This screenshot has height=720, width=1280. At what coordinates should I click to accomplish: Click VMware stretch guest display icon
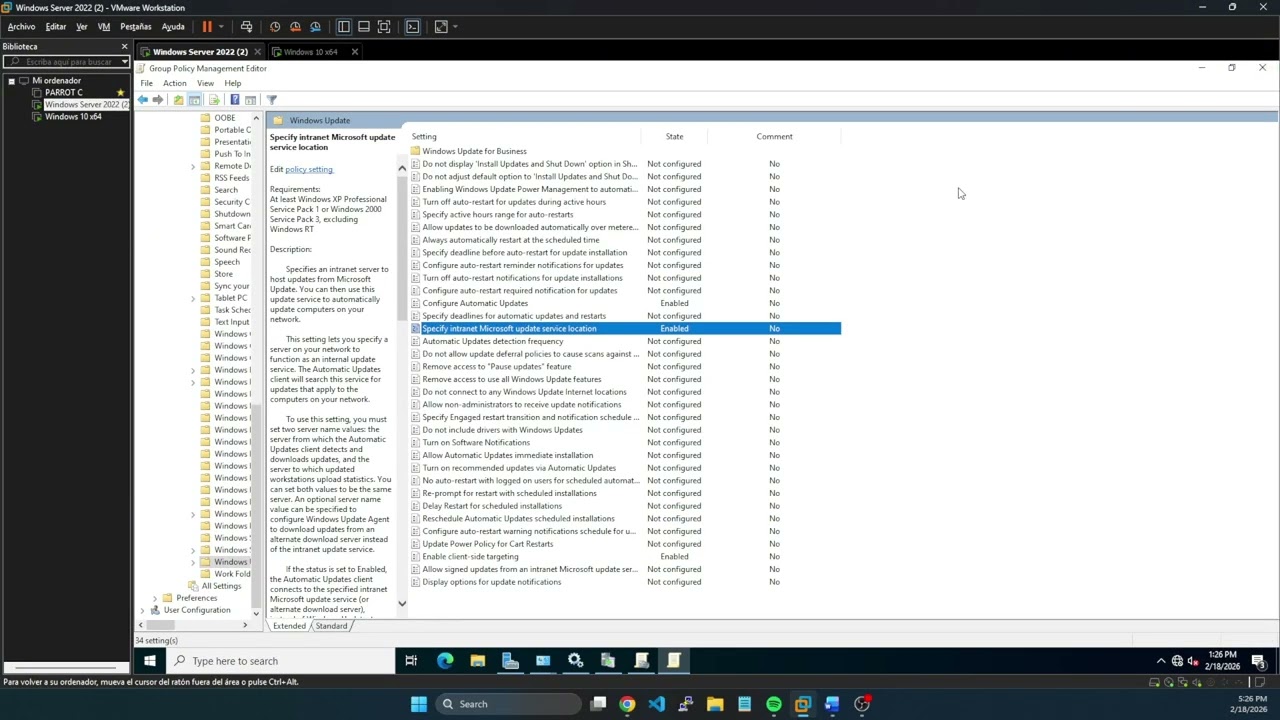point(440,27)
